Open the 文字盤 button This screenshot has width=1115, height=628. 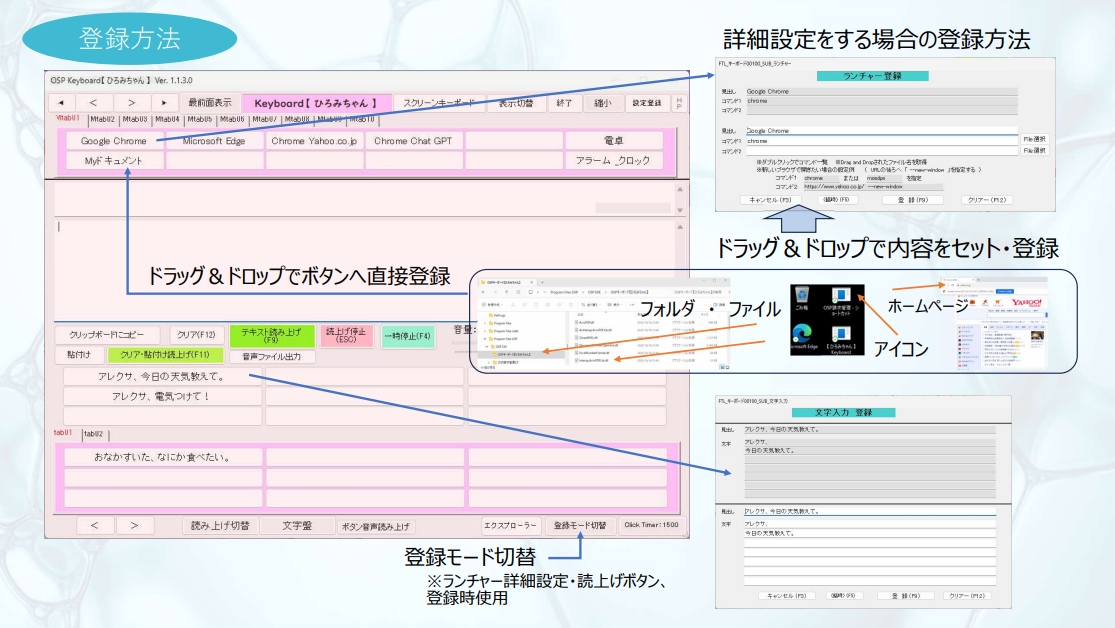coord(297,526)
